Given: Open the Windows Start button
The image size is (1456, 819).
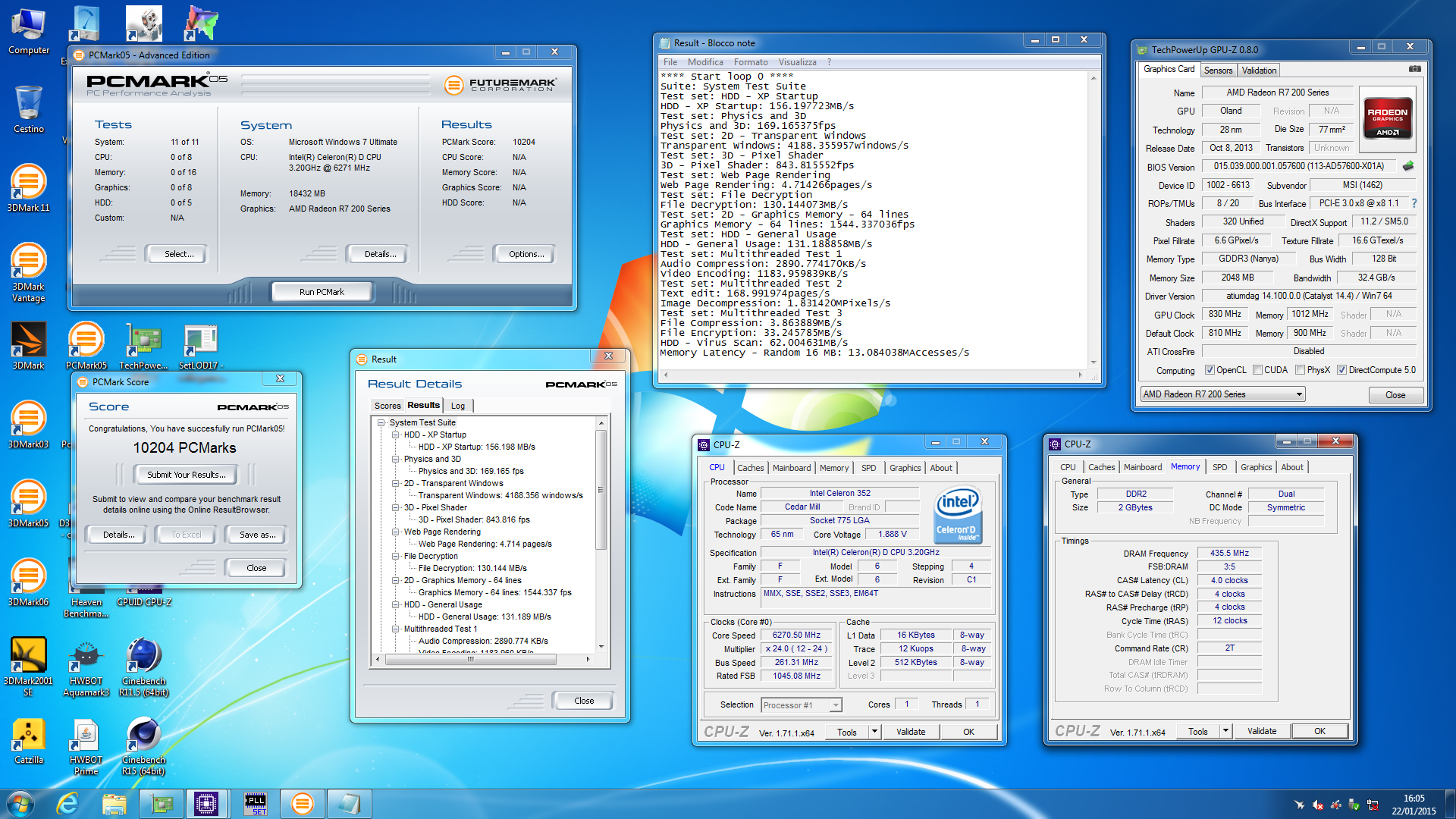Looking at the screenshot, I should coord(20,803).
